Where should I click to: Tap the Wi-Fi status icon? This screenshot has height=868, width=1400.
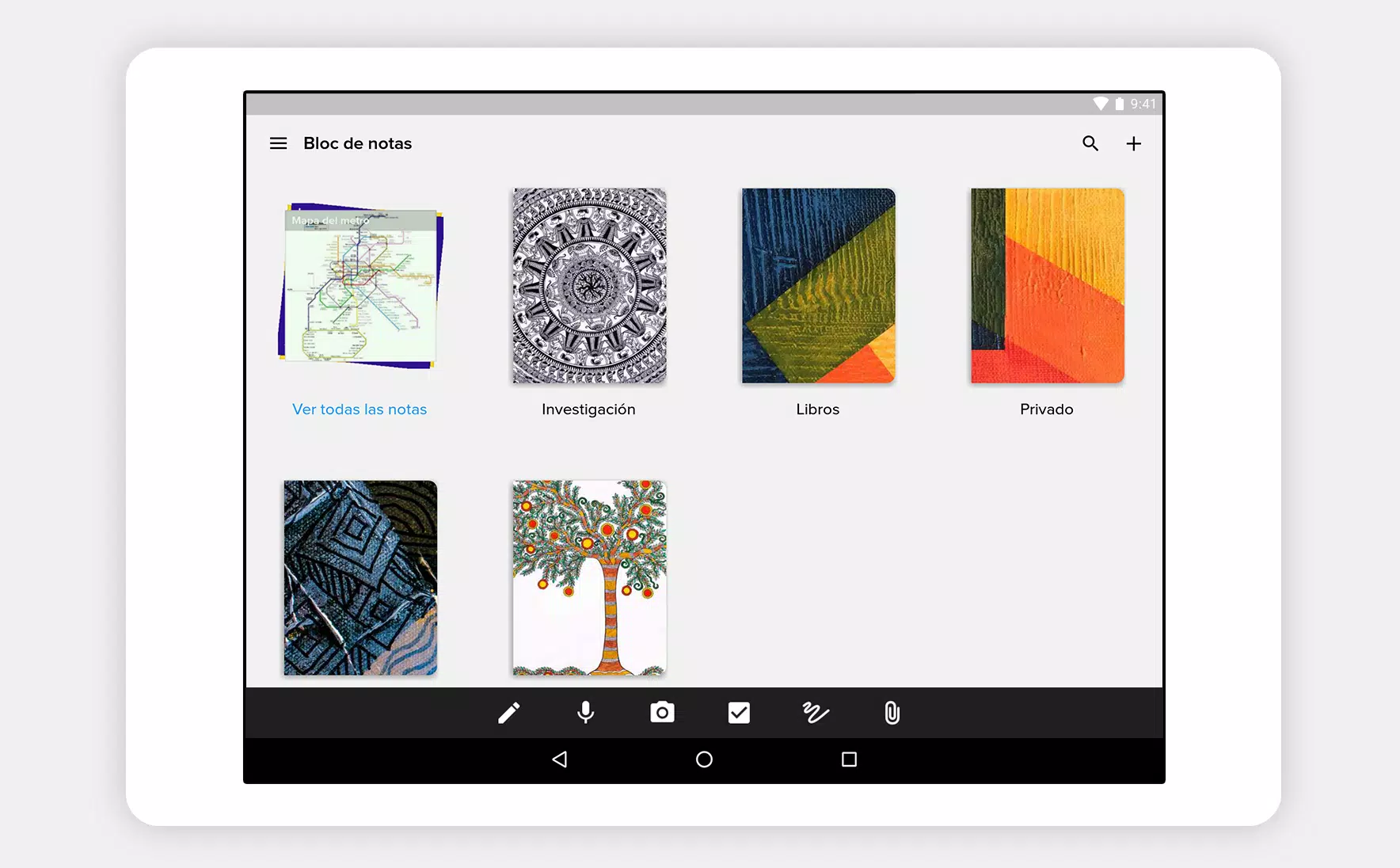1101,104
